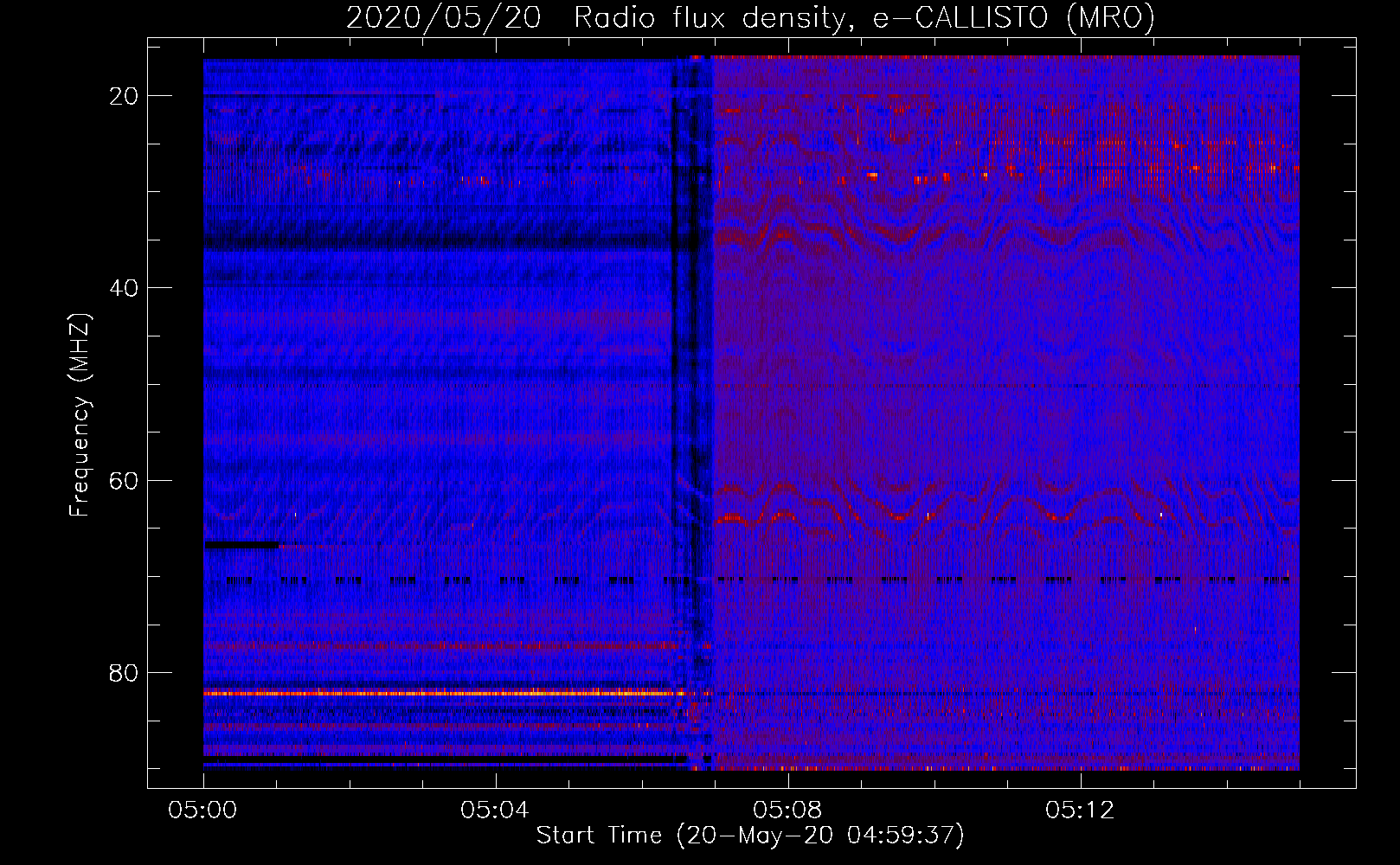Click the '20' frequency tick label
Image resolution: width=1400 pixels, height=865 pixels.
click(x=125, y=96)
